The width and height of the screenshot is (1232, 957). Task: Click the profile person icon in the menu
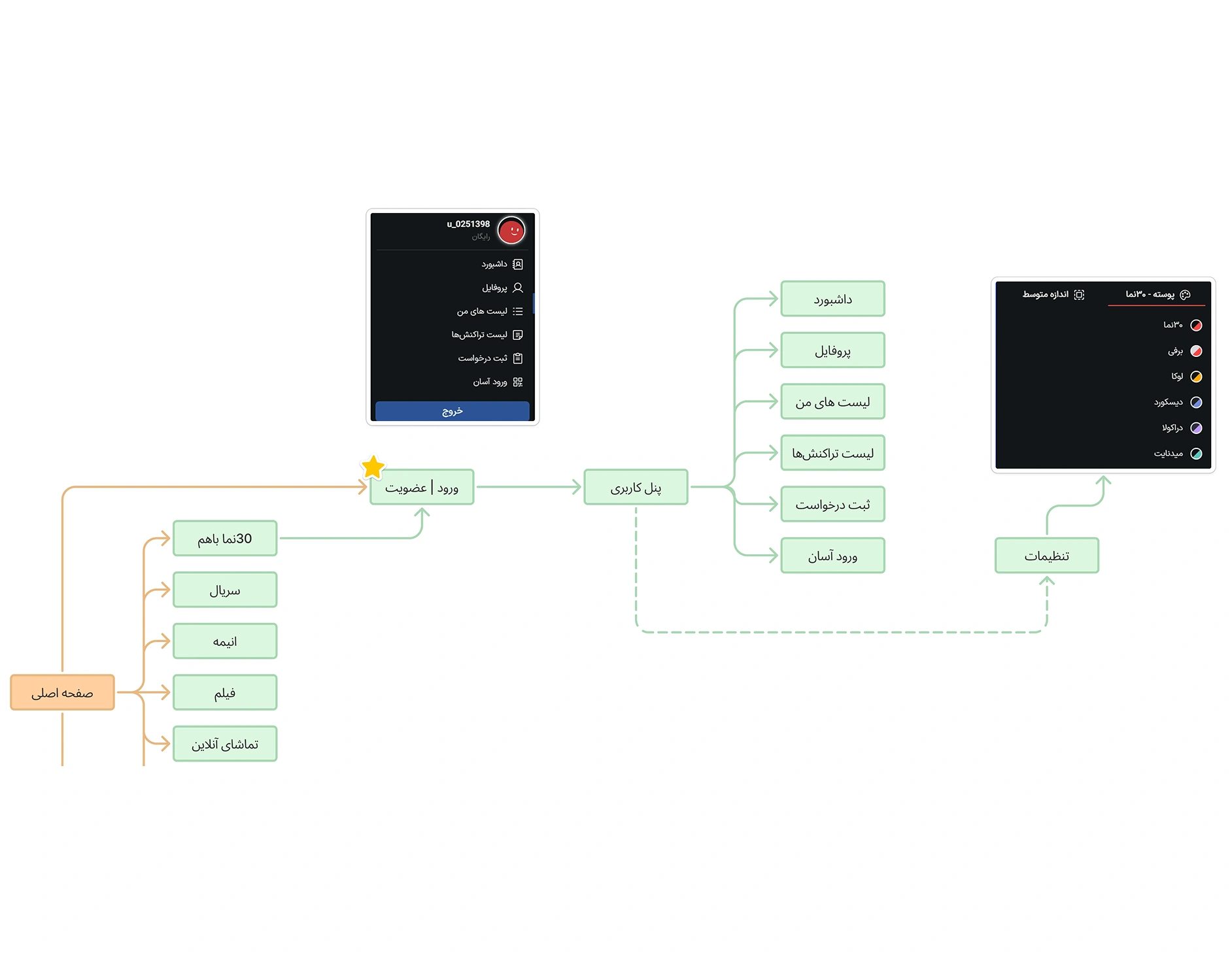(518, 288)
